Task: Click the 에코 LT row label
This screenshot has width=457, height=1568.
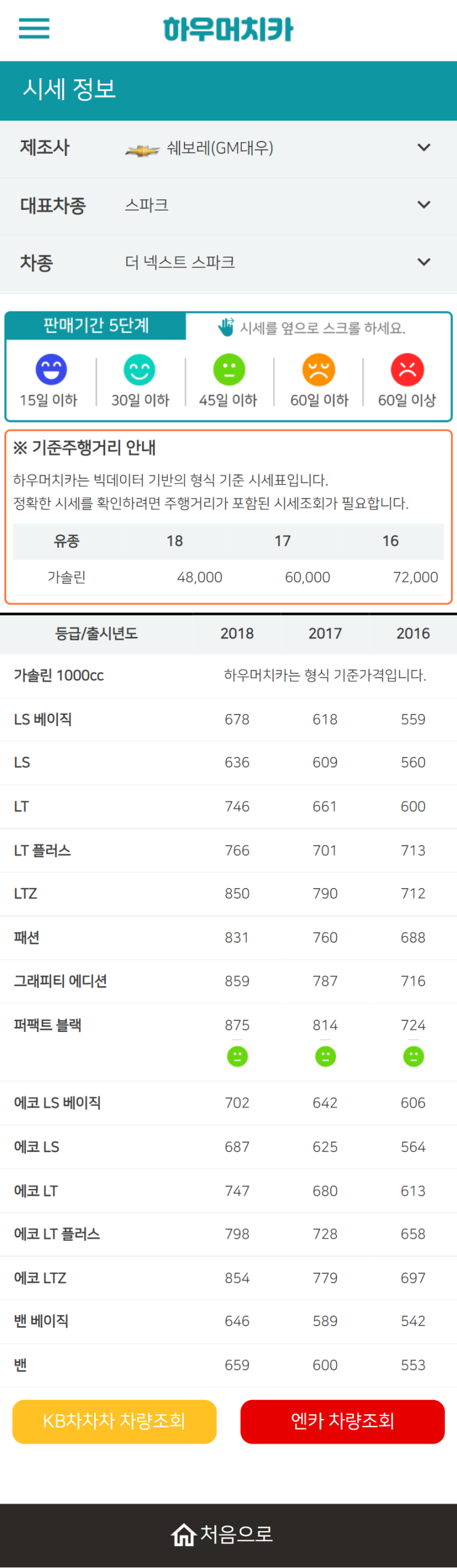Action: click(36, 1191)
